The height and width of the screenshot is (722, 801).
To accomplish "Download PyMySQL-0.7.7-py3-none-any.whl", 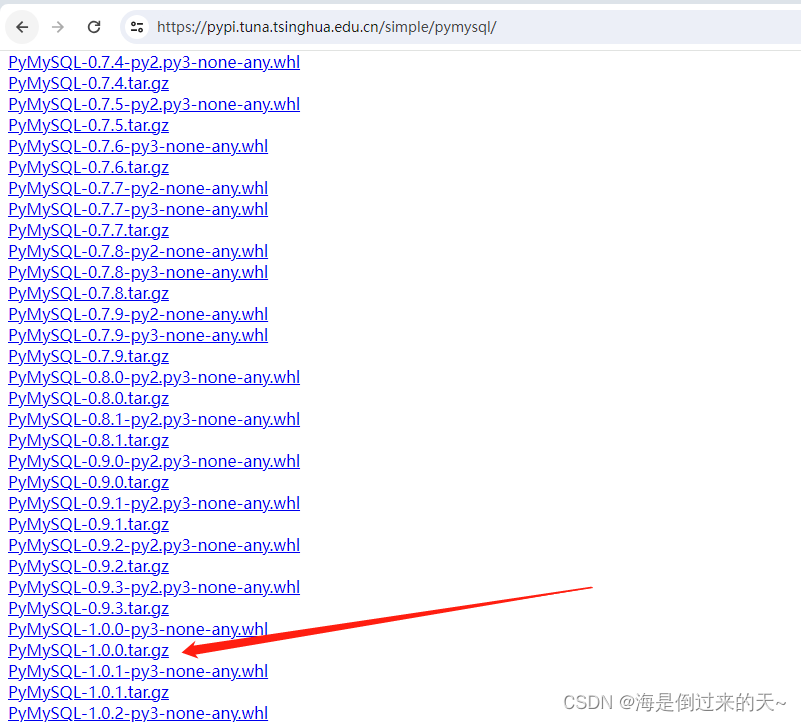I will point(138,209).
